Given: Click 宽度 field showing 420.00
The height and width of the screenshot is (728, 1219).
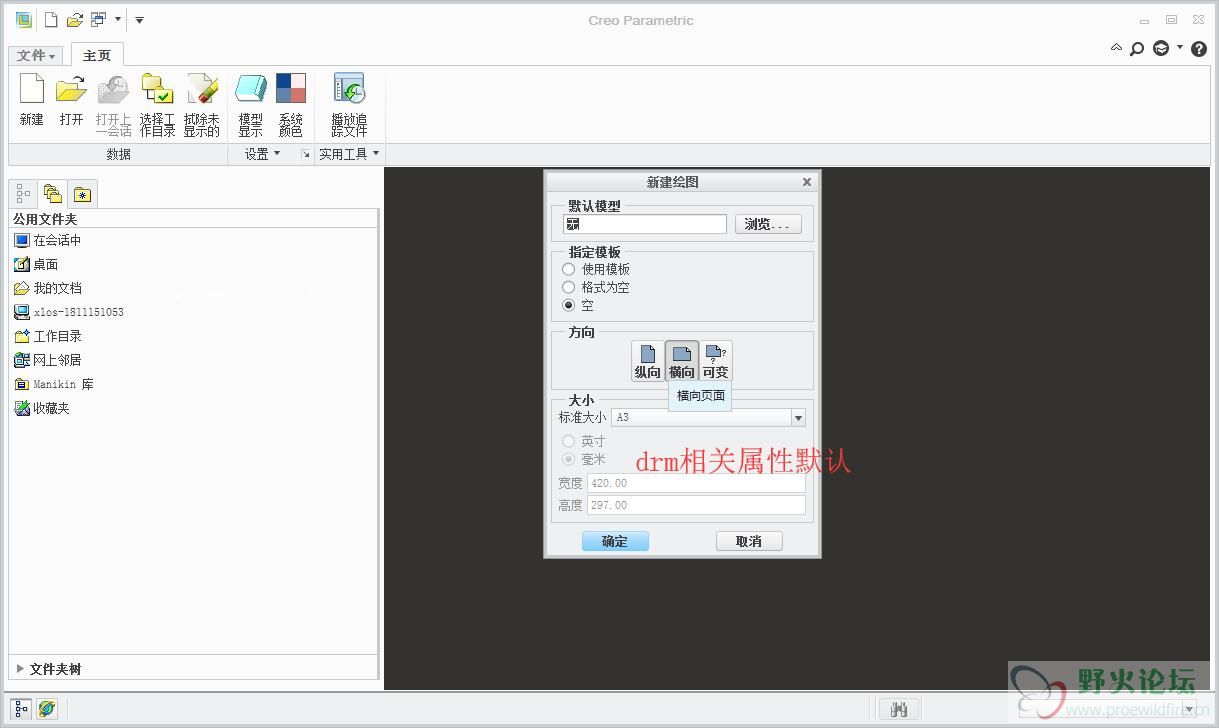Looking at the screenshot, I should click(697, 483).
